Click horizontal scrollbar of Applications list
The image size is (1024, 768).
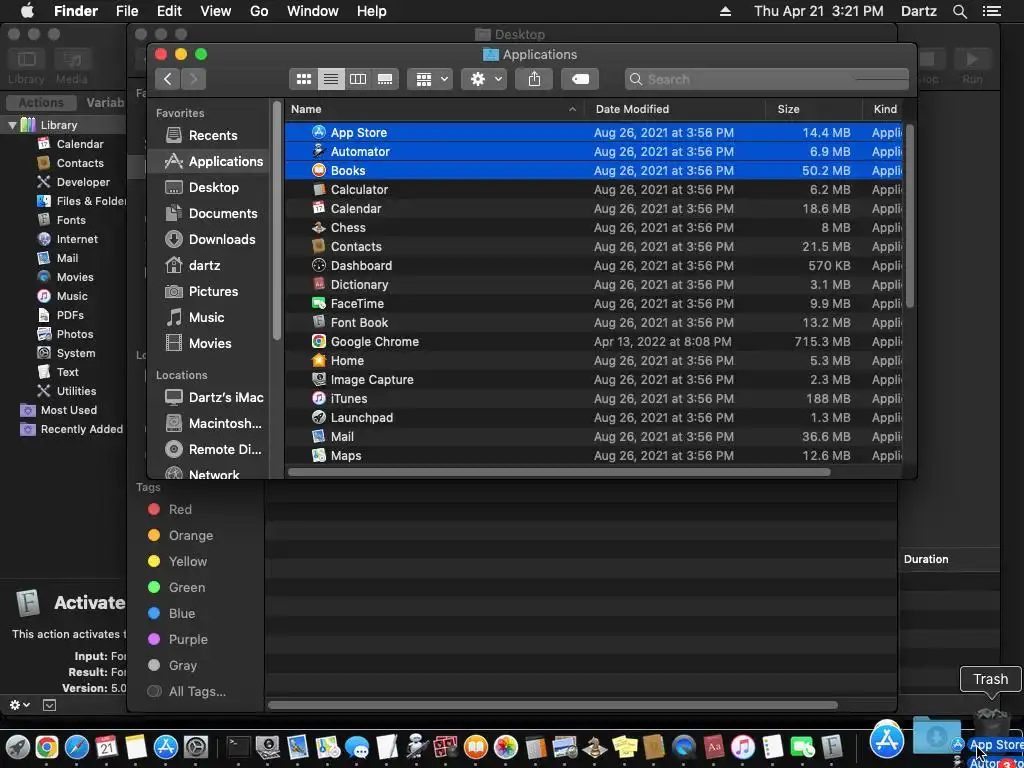559,472
